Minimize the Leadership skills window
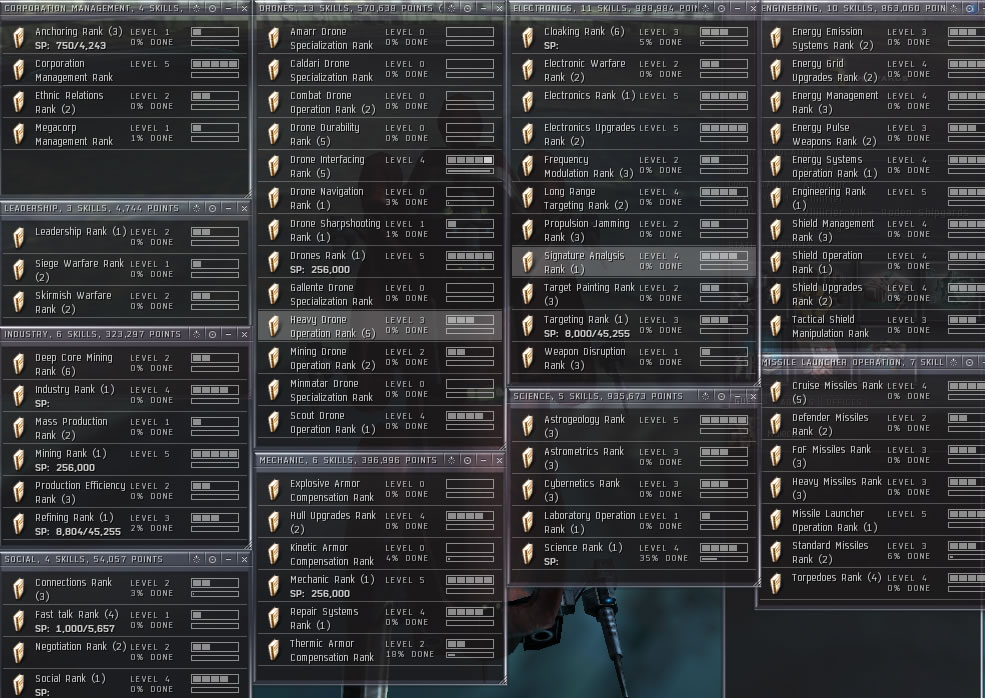Image resolution: width=985 pixels, height=698 pixels. coord(229,208)
